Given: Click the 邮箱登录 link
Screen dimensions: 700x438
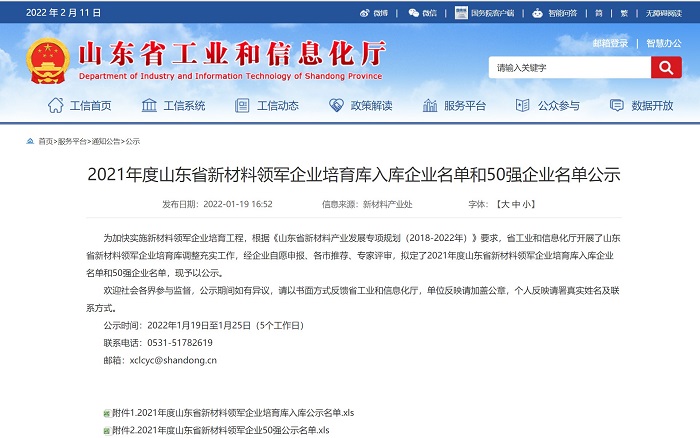Looking at the screenshot, I should pyautogui.click(x=610, y=43).
